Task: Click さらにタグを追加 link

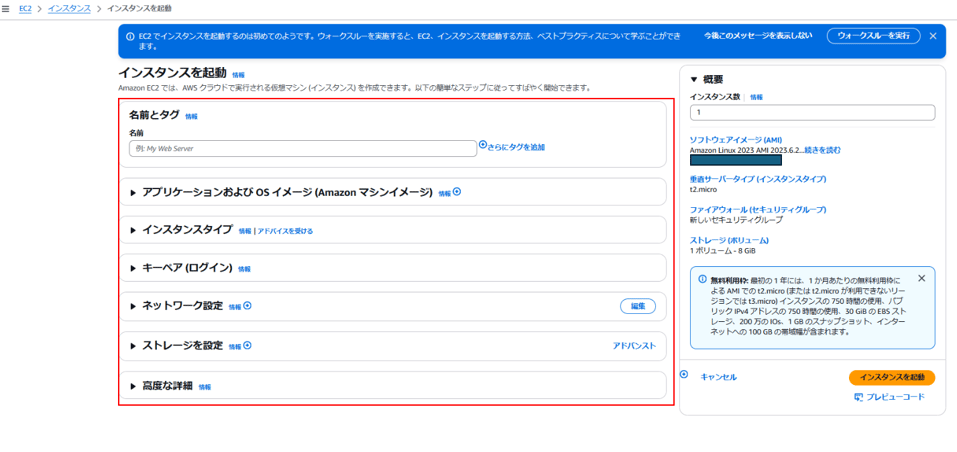Action: click(516, 147)
